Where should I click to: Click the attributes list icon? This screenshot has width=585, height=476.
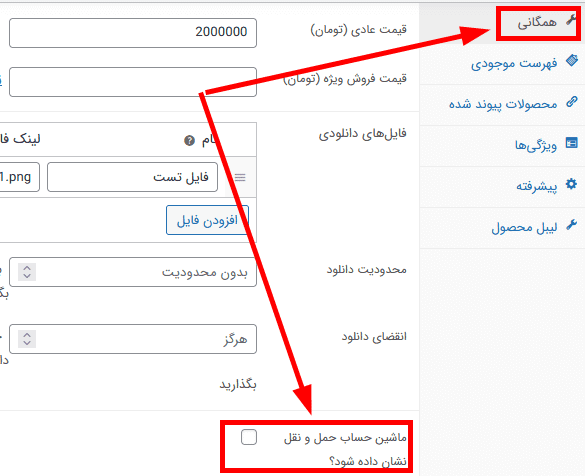(x=572, y=143)
